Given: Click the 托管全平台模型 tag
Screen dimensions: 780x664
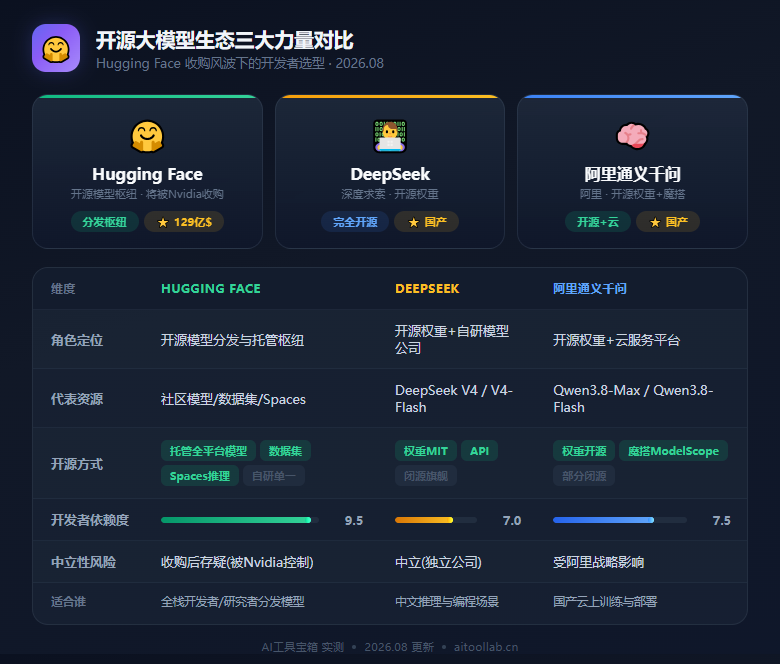Looking at the screenshot, I should (x=208, y=451).
